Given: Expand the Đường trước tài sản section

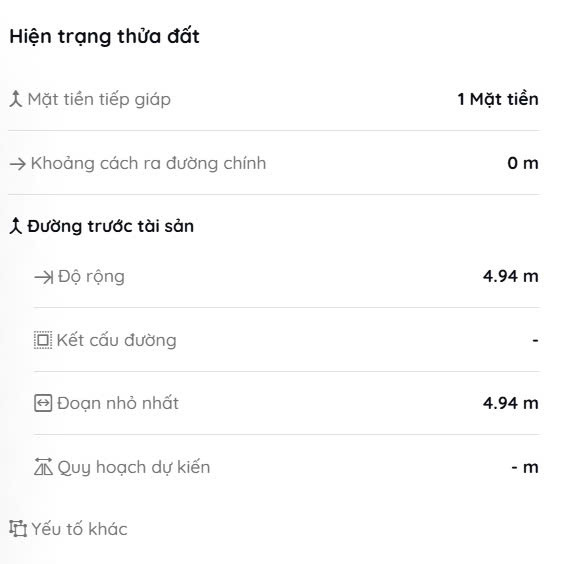Looking at the screenshot, I should pyautogui.click(x=110, y=226).
